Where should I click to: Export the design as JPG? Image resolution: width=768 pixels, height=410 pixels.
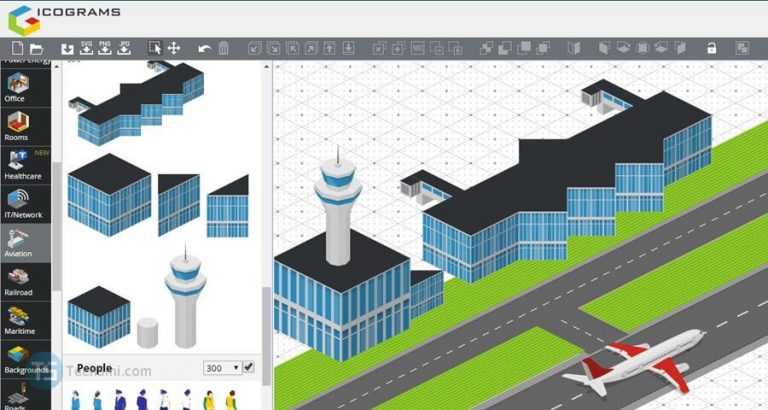[124, 48]
